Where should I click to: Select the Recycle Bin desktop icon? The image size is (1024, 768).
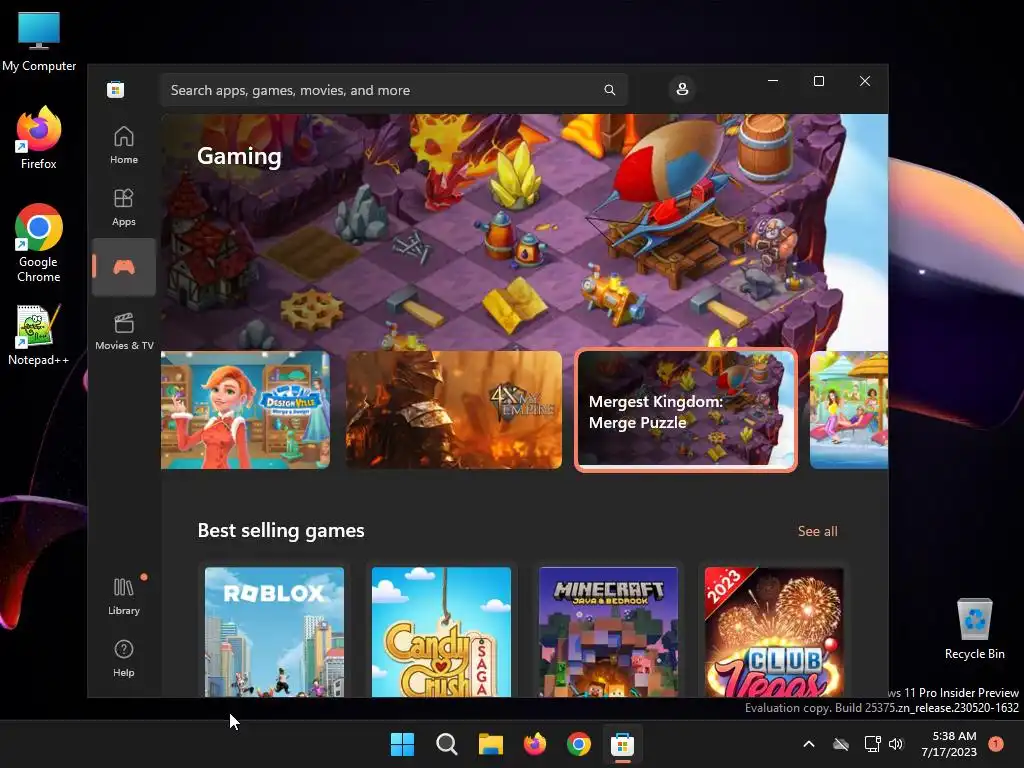974,628
